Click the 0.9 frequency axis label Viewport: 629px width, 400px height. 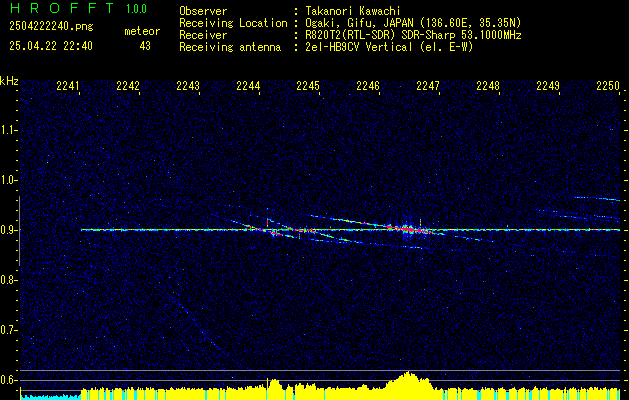(8, 230)
